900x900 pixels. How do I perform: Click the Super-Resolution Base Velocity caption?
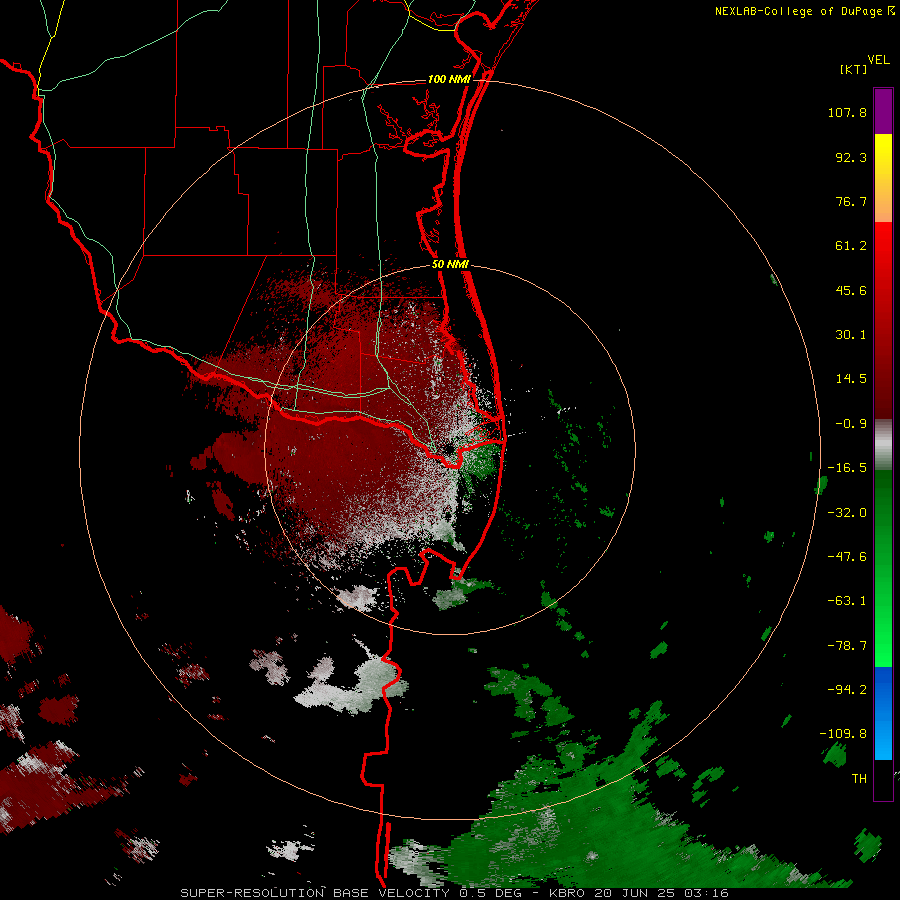(x=454, y=893)
